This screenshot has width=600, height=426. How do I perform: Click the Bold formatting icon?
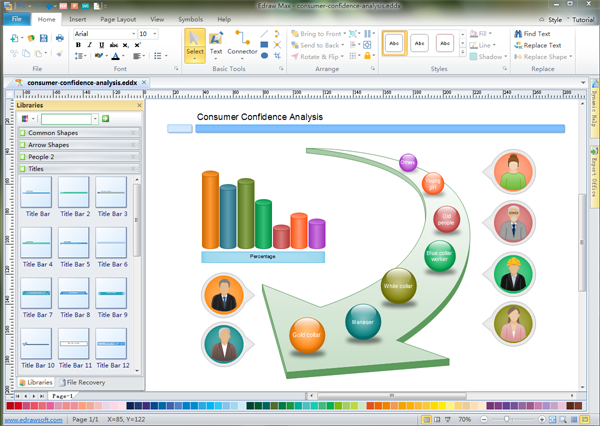point(78,45)
